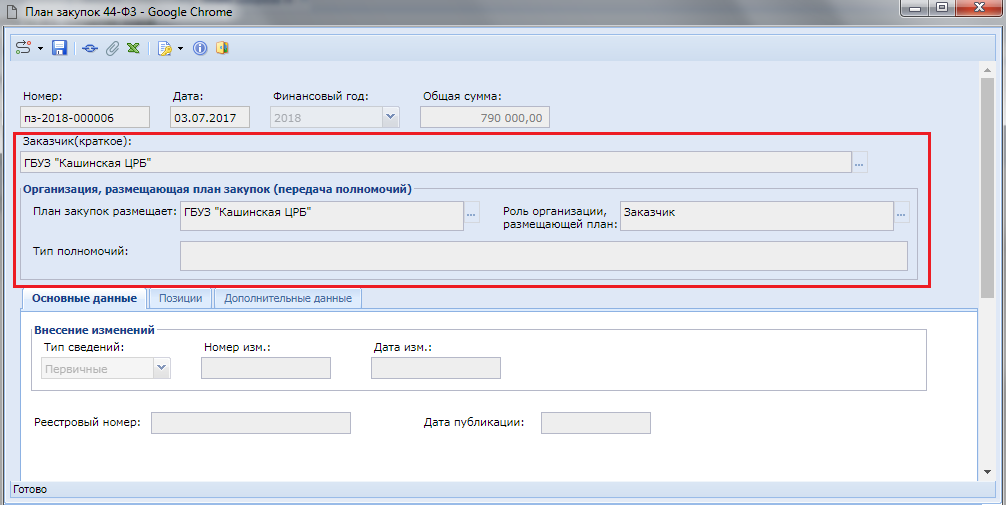Viewport: 1006px width, 505px height.
Task: Click the Save floppy disk icon
Action: 59,48
